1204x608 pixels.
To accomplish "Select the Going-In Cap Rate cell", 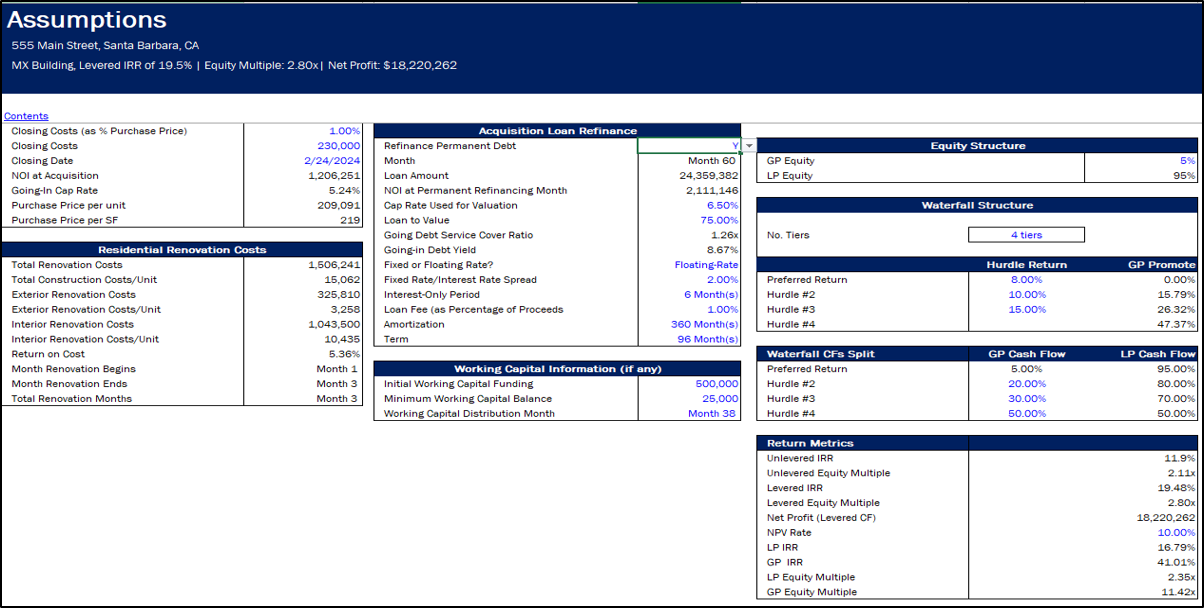I will (x=345, y=190).
